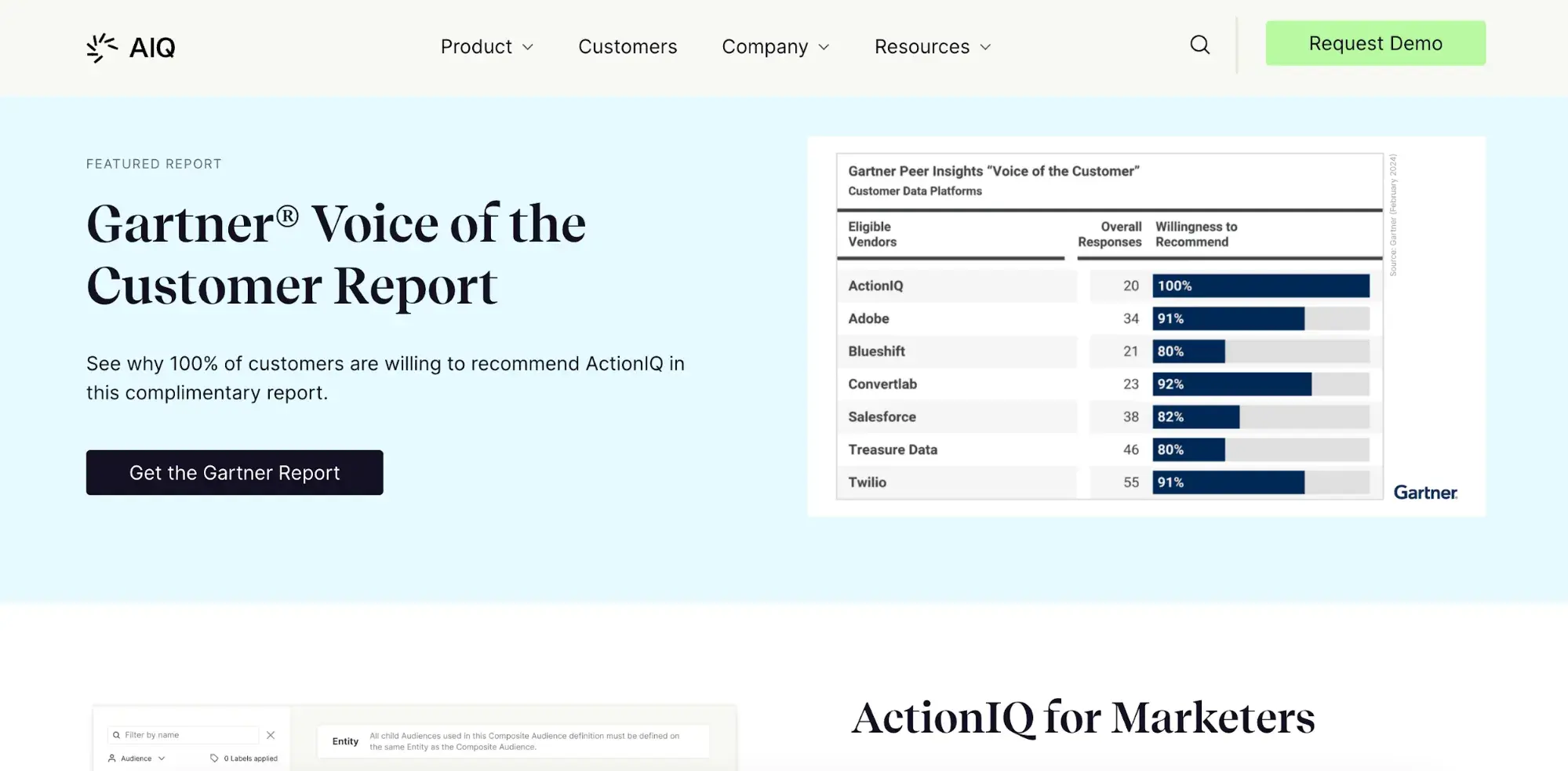Expand the Company dropdown arrow
The height and width of the screenshot is (771, 1568).
(824, 47)
